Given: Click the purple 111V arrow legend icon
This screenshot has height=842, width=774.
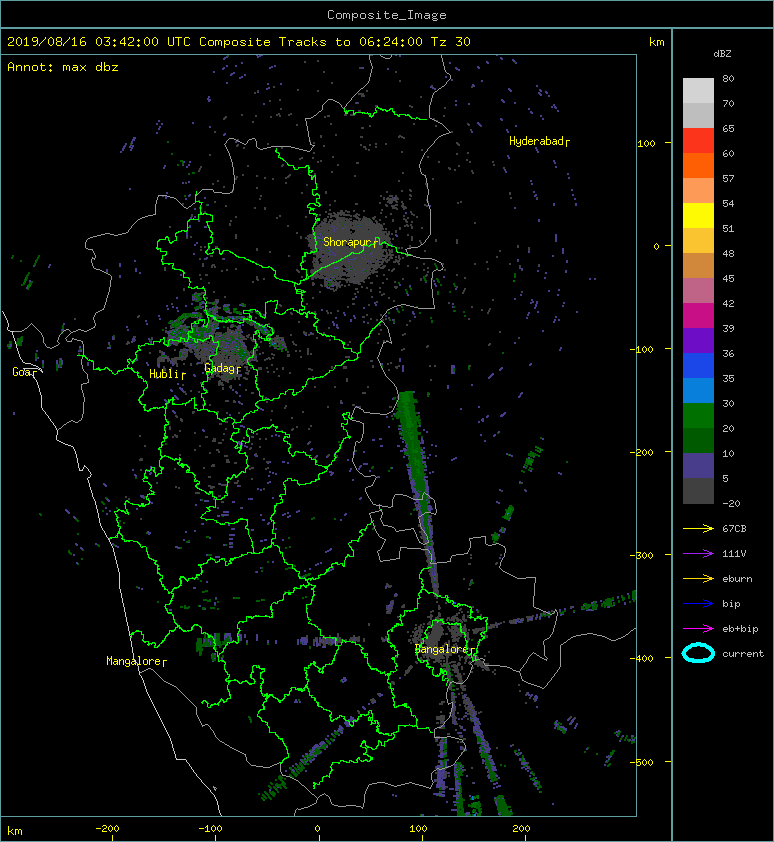Looking at the screenshot, I should [698, 554].
